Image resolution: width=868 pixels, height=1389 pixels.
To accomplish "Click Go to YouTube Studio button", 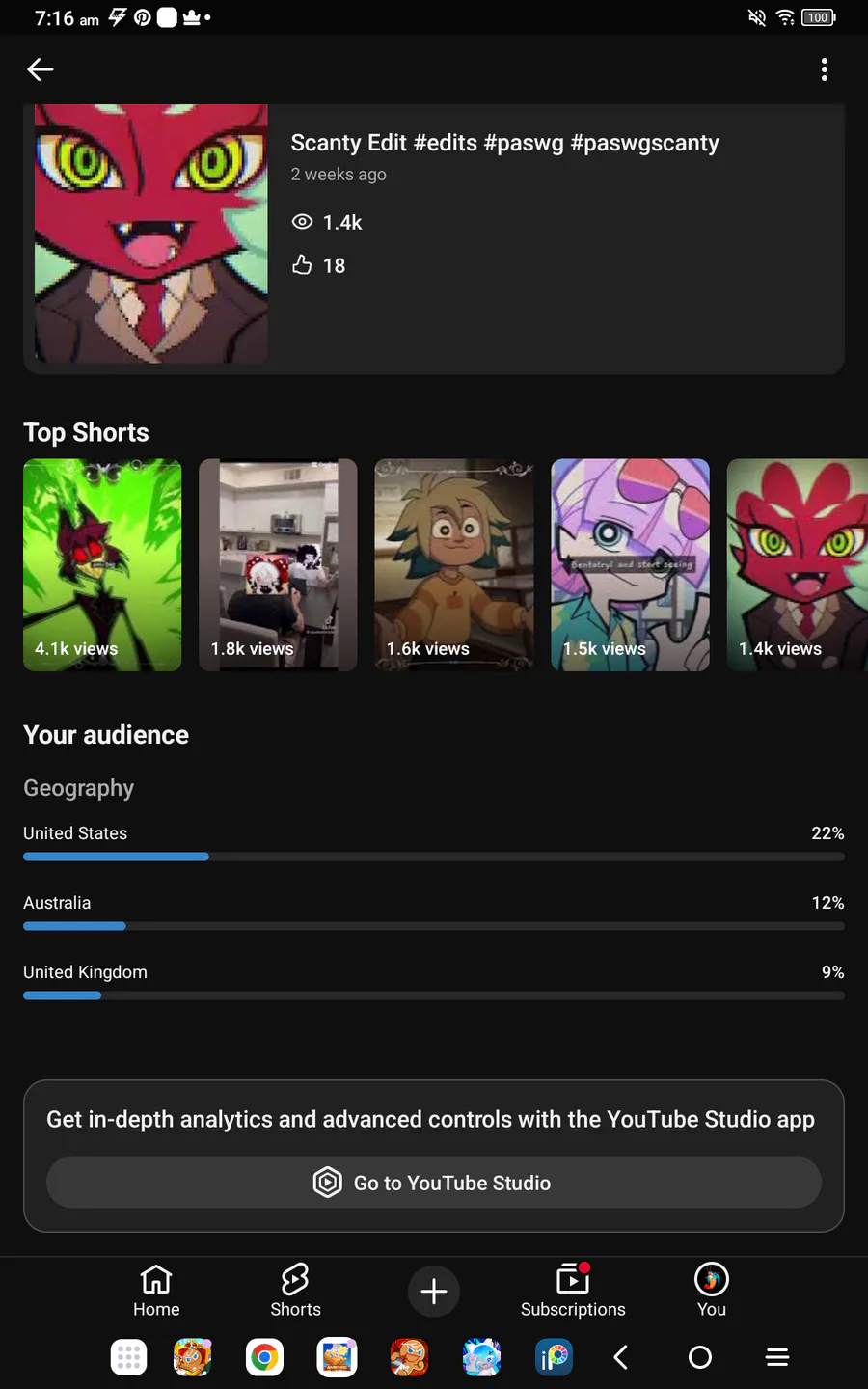I will coord(434,1183).
